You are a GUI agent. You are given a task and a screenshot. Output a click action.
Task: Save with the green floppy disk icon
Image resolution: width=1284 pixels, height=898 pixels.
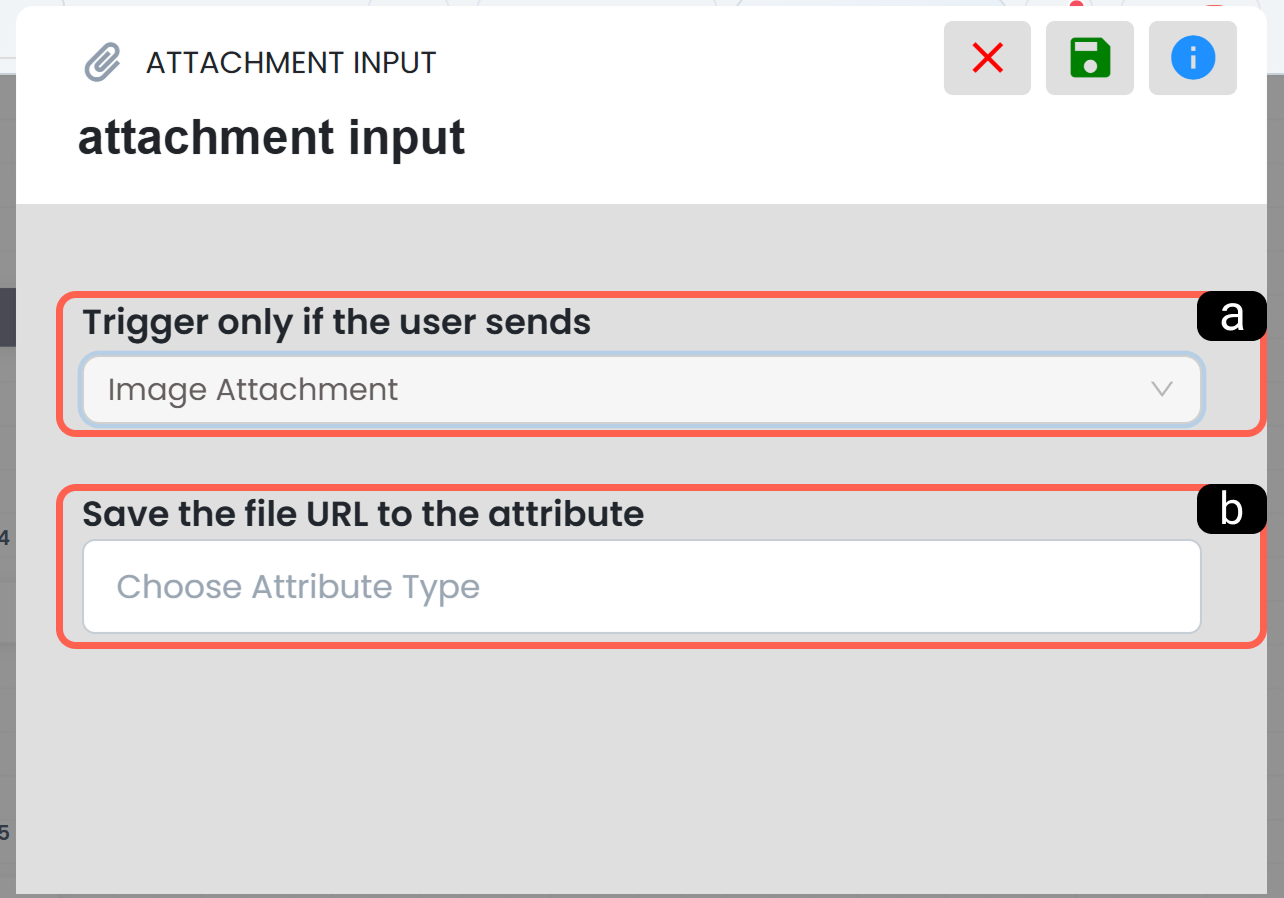click(x=1090, y=58)
